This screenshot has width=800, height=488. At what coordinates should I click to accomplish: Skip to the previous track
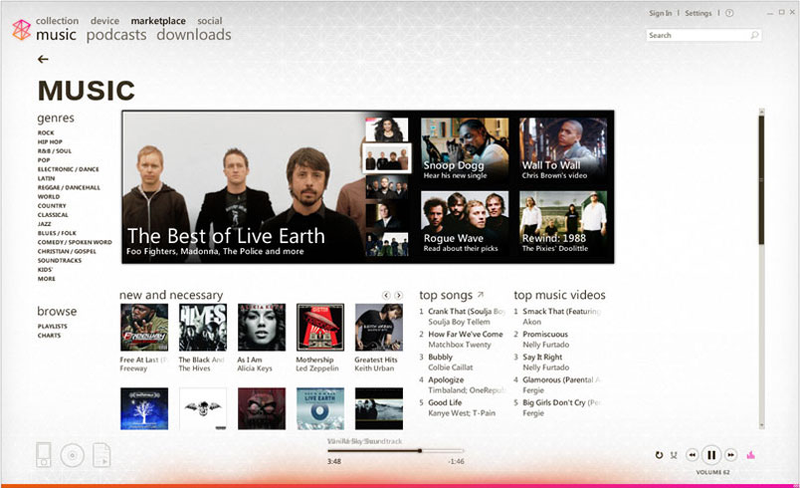click(x=692, y=455)
